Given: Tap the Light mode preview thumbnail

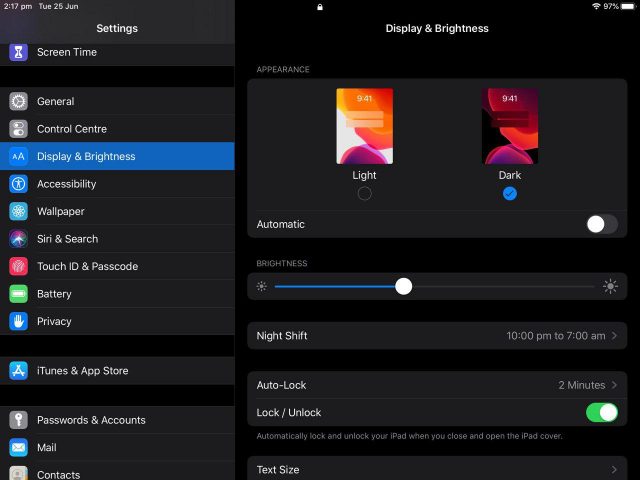Looking at the screenshot, I should tap(364, 126).
